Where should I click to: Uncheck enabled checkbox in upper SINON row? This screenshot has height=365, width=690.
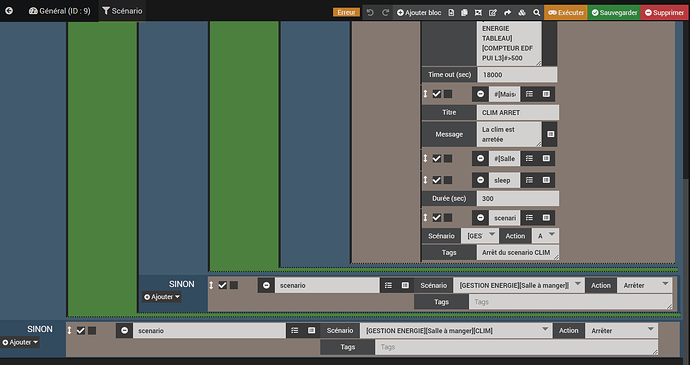tap(223, 285)
